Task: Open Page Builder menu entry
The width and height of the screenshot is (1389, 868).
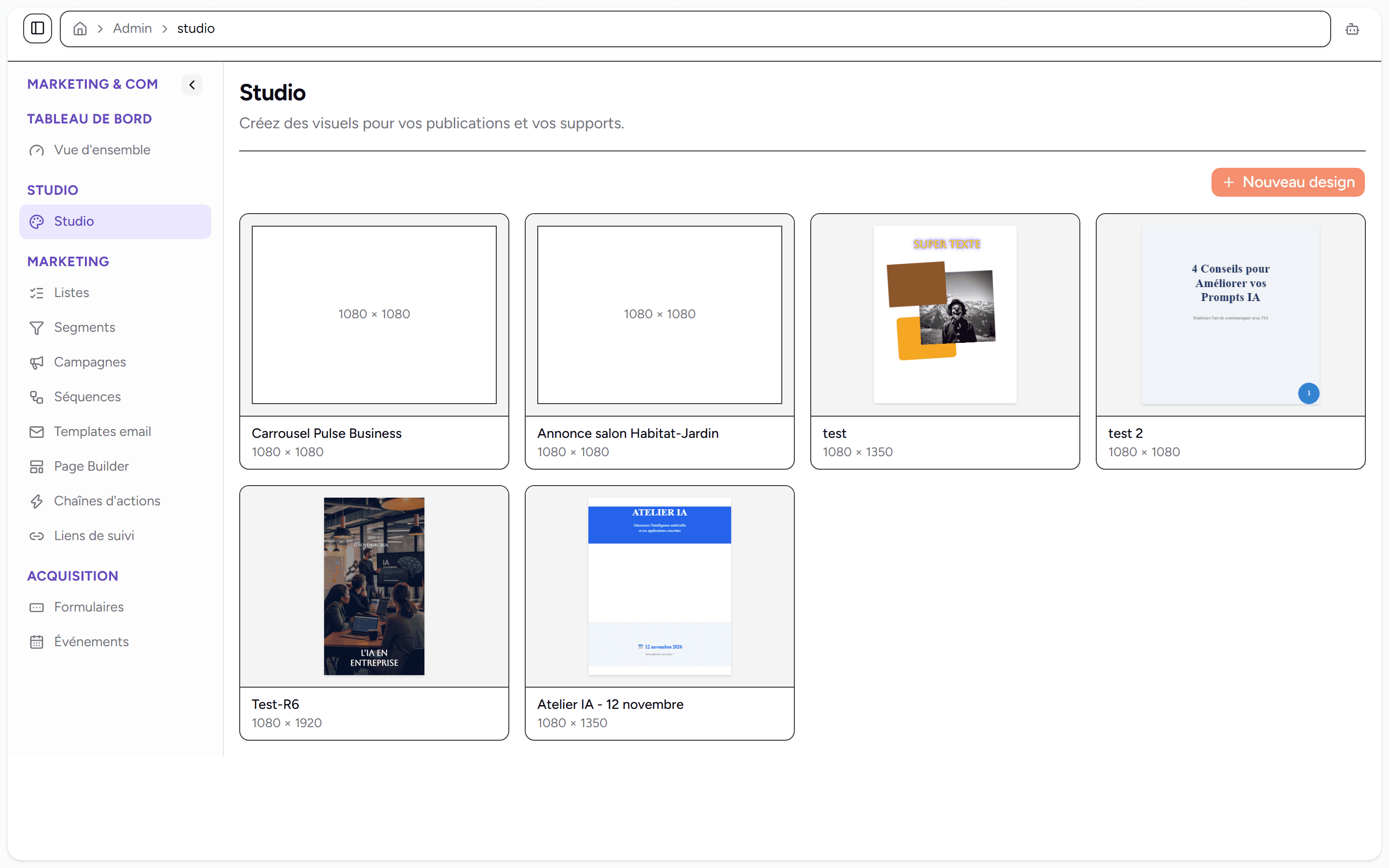Action: click(115, 466)
